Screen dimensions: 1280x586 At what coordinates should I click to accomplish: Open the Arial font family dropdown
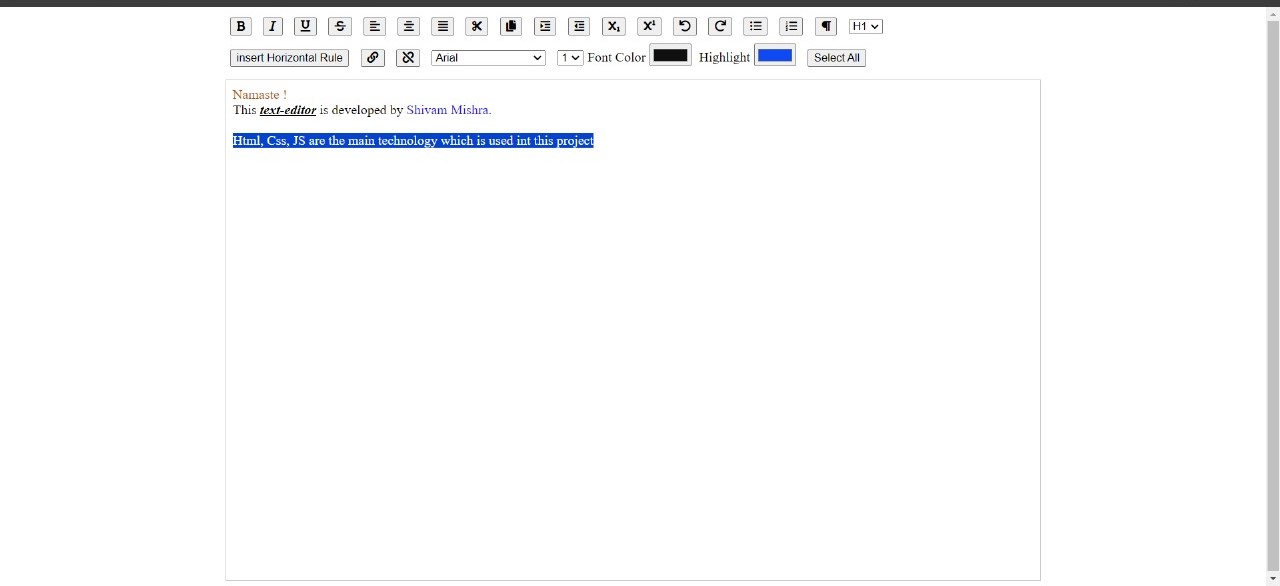coord(488,58)
